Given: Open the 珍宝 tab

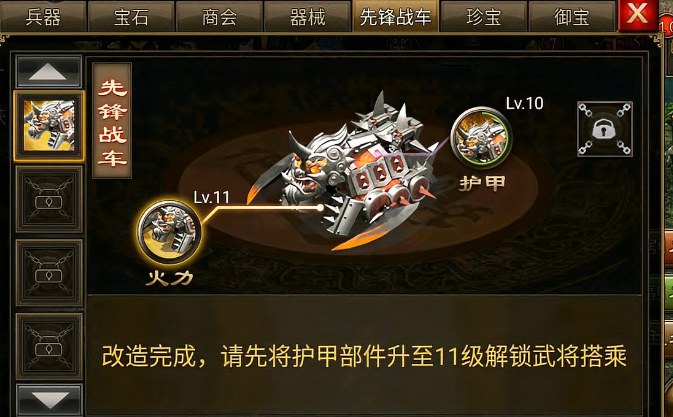Looking at the screenshot, I should (484, 16).
